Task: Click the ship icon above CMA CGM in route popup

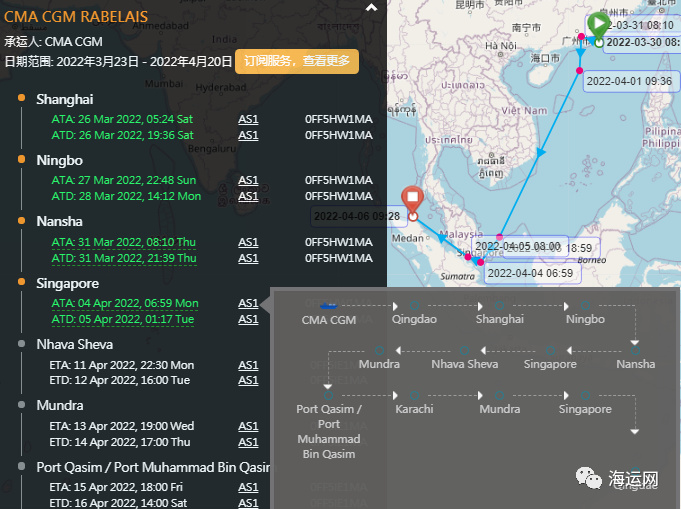Action: click(x=328, y=306)
